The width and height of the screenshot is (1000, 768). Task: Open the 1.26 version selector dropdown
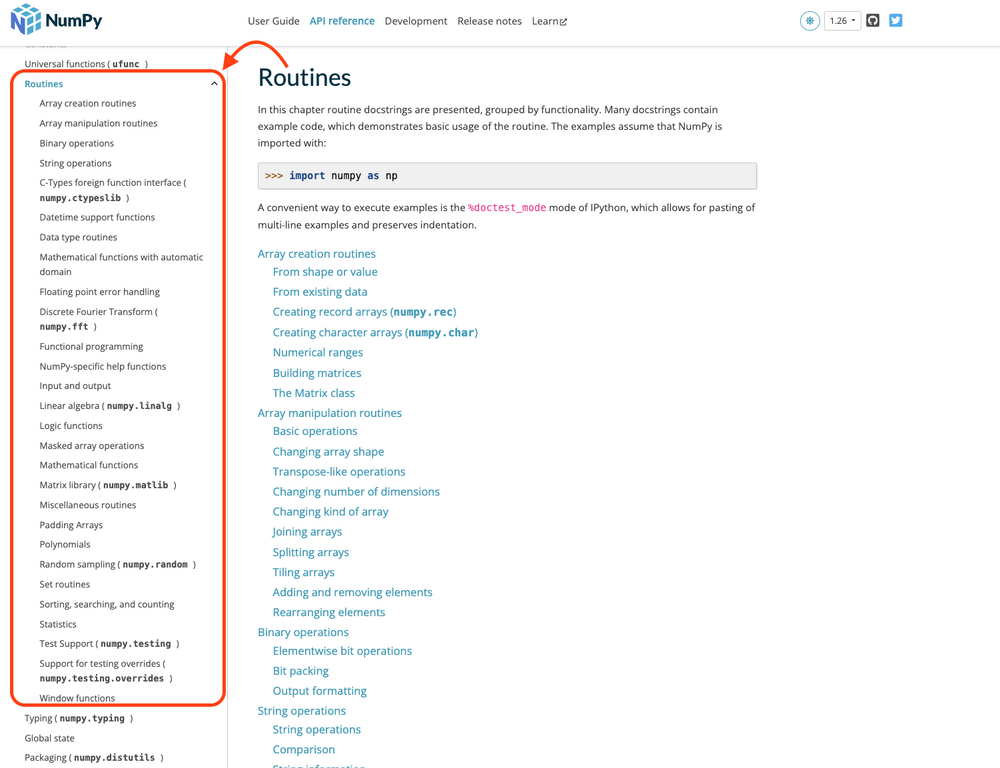[x=841, y=19]
